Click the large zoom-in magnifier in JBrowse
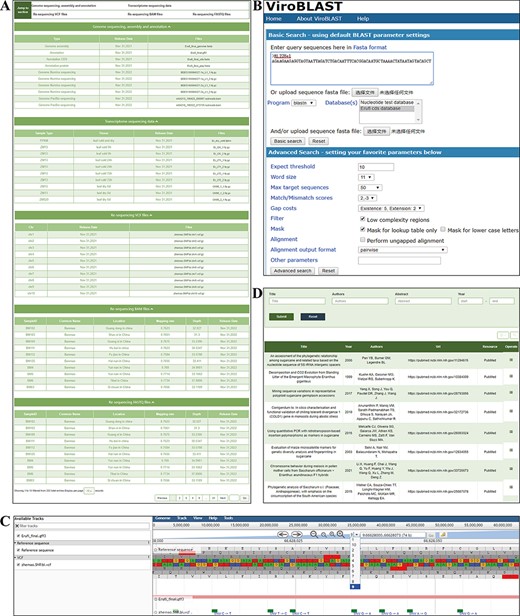The width and height of the screenshot is (520, 616). click(x=341, y=534)
